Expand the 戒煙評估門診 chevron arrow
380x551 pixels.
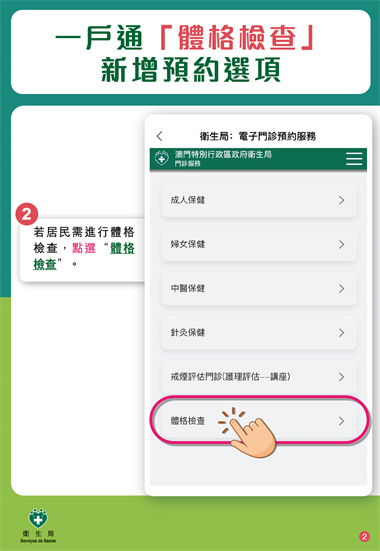tap(341, 377)
